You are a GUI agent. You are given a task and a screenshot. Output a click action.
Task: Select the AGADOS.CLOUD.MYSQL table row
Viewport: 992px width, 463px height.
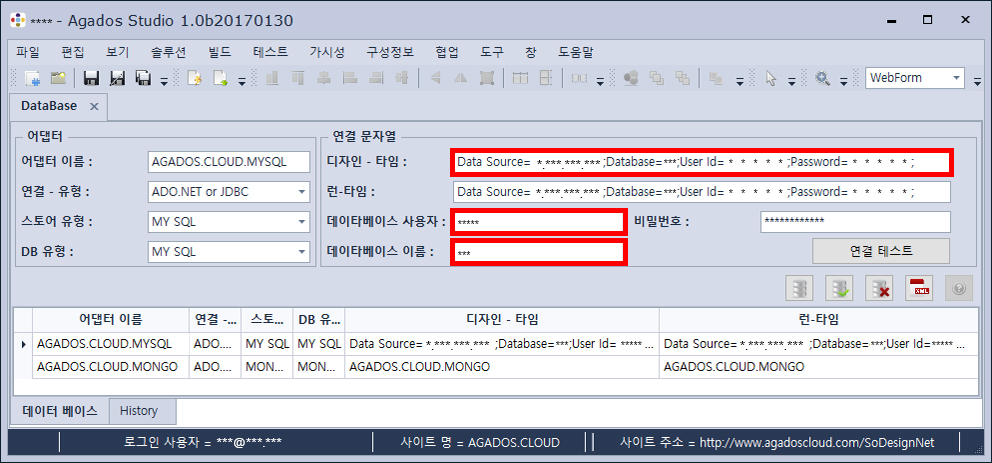pos(495,344)
